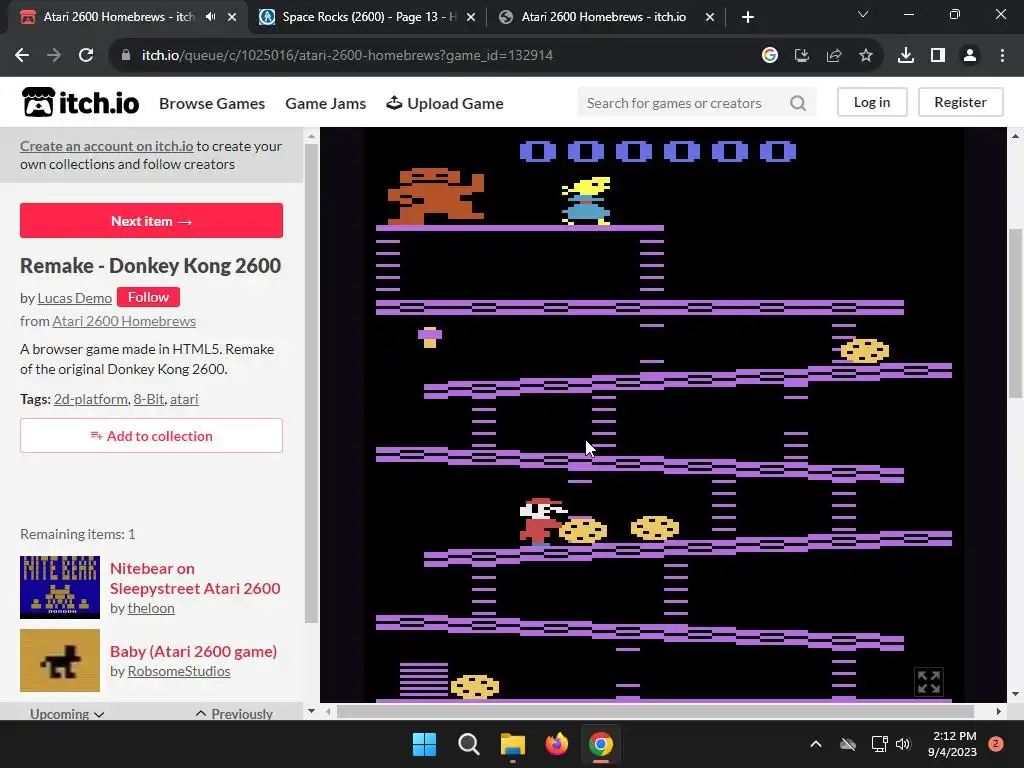Open Nitebear on Sleepystreet Atari 2600 title
The width and height of the screenshot is (1024, 768).
coord(195,579)
